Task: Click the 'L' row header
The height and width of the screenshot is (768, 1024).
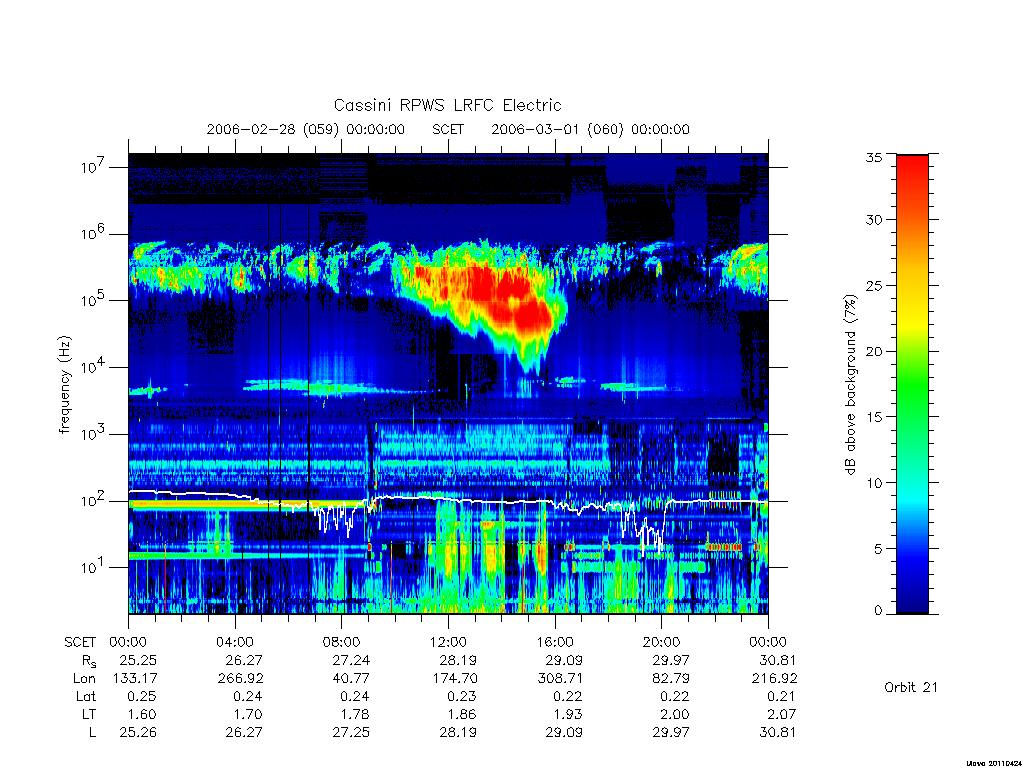Action: click(x=92, y=733)
